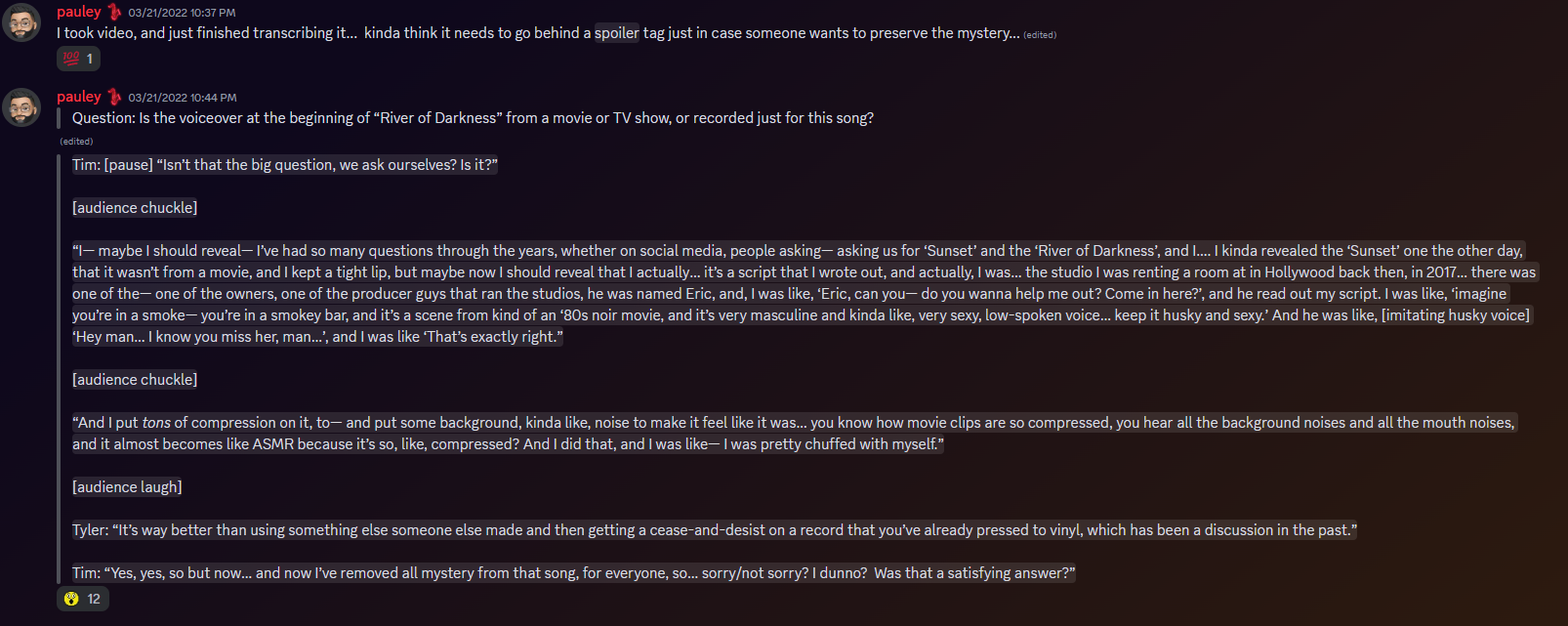Open the pauley username on the 10:37 PM message
This screenshot has width=1568, height=626.
[79, 12]
